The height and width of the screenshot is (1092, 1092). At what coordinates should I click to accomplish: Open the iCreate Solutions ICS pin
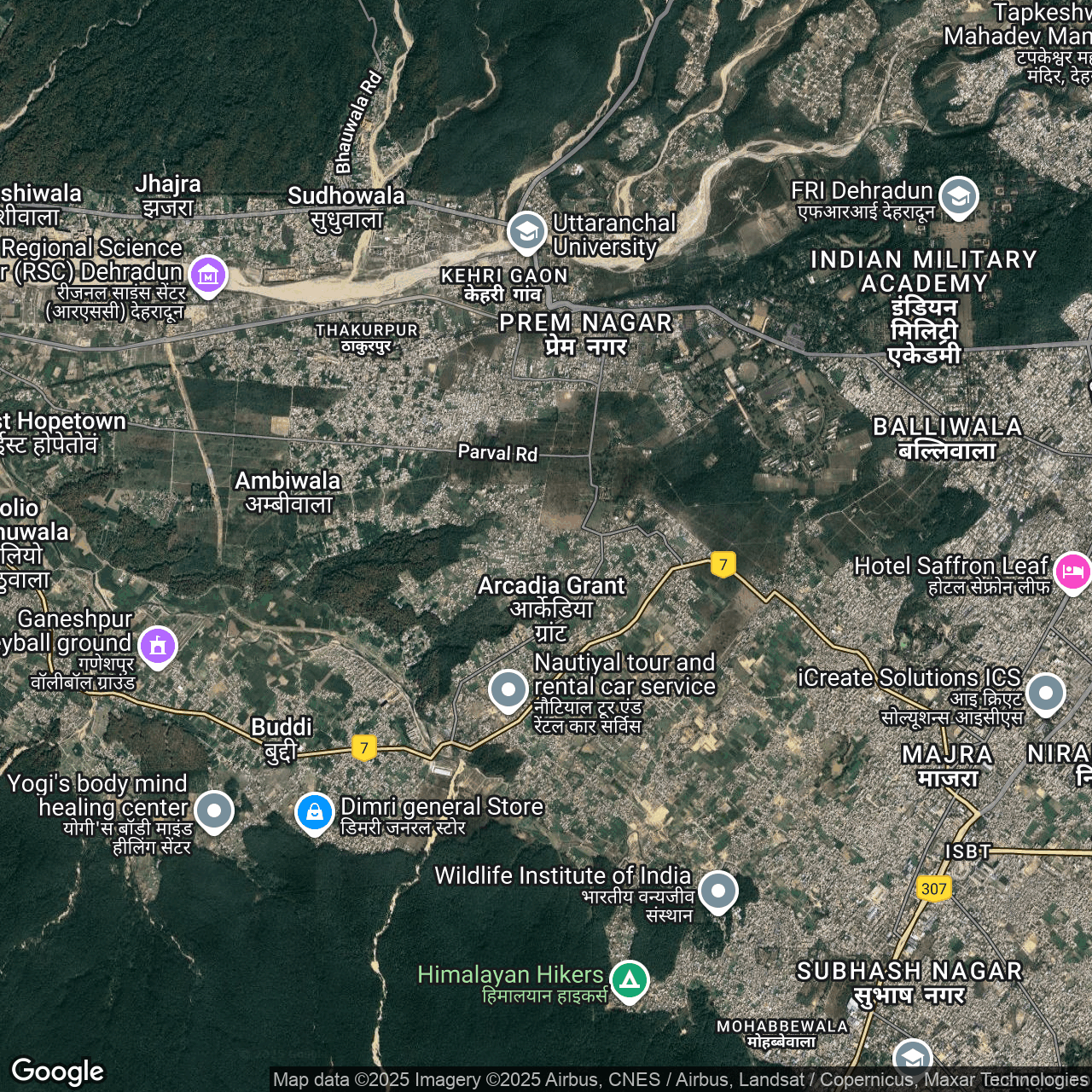pyautogui.click(x=1045, y=694)
